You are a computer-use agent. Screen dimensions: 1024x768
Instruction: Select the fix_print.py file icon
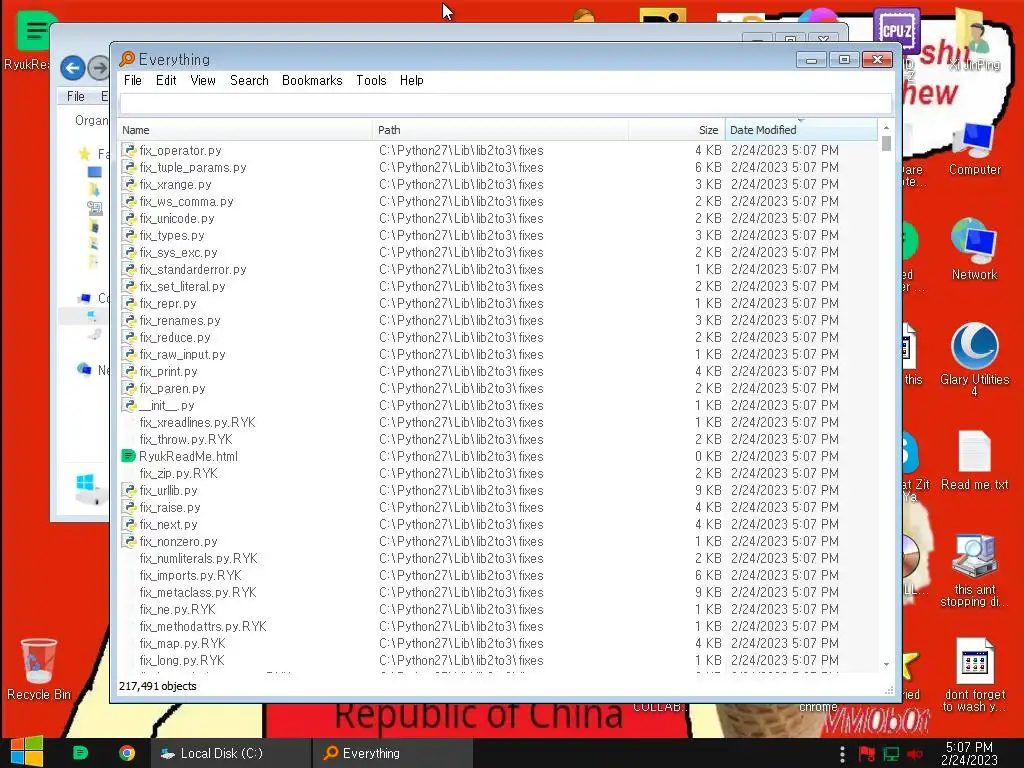(x=129, y=371)
